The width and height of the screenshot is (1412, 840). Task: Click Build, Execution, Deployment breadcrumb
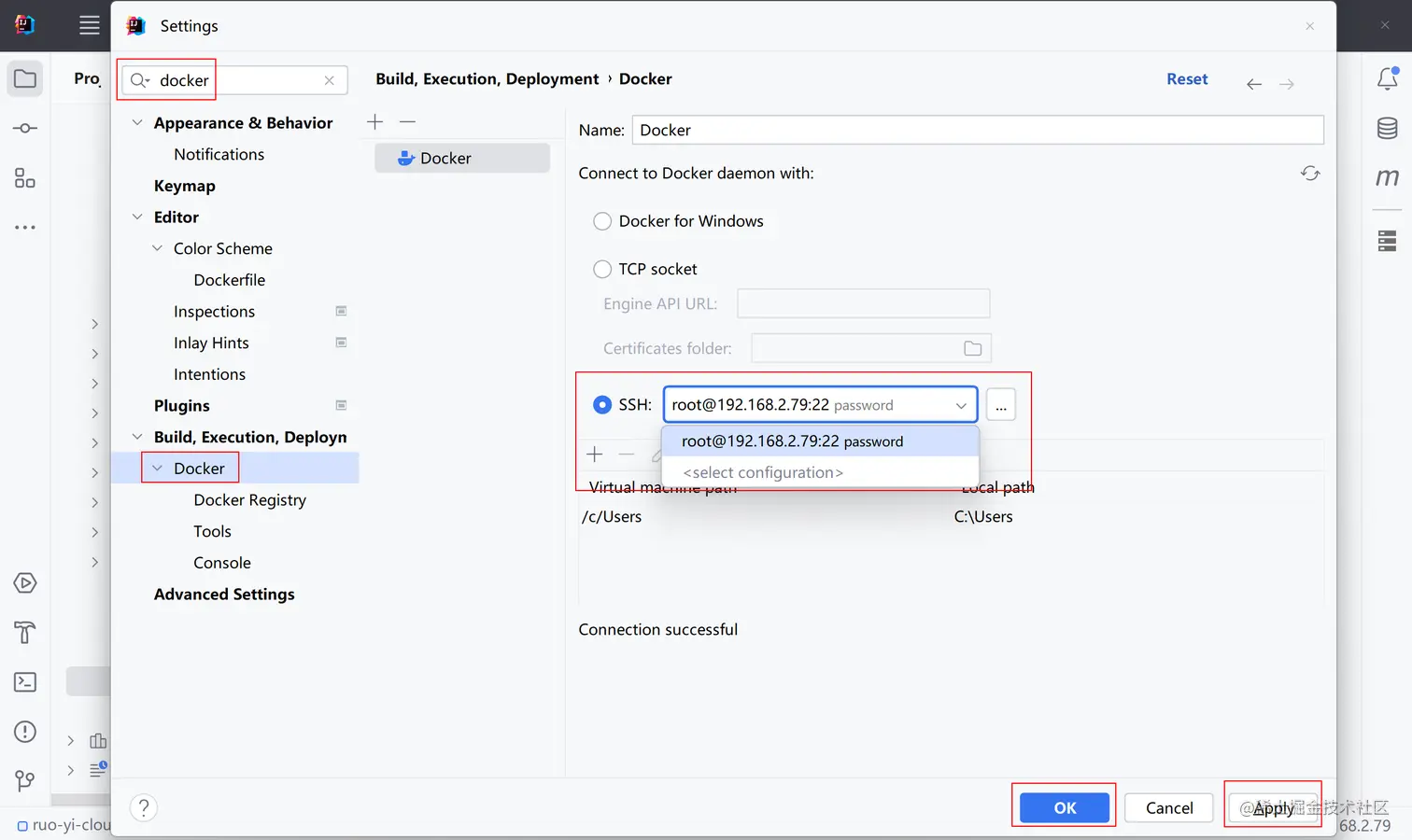click(487, 79)
